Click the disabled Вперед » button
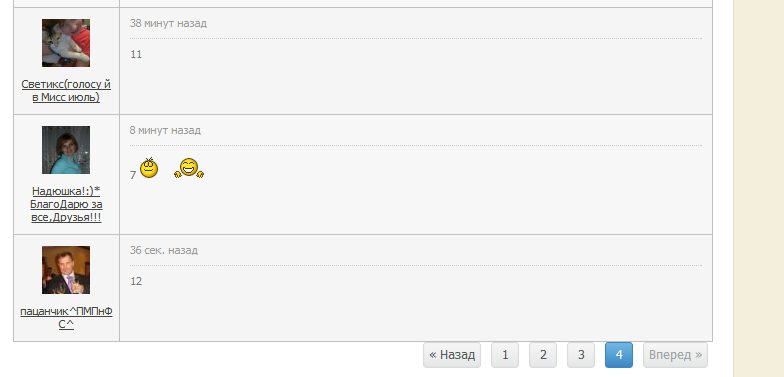 (x=676, y=355)
